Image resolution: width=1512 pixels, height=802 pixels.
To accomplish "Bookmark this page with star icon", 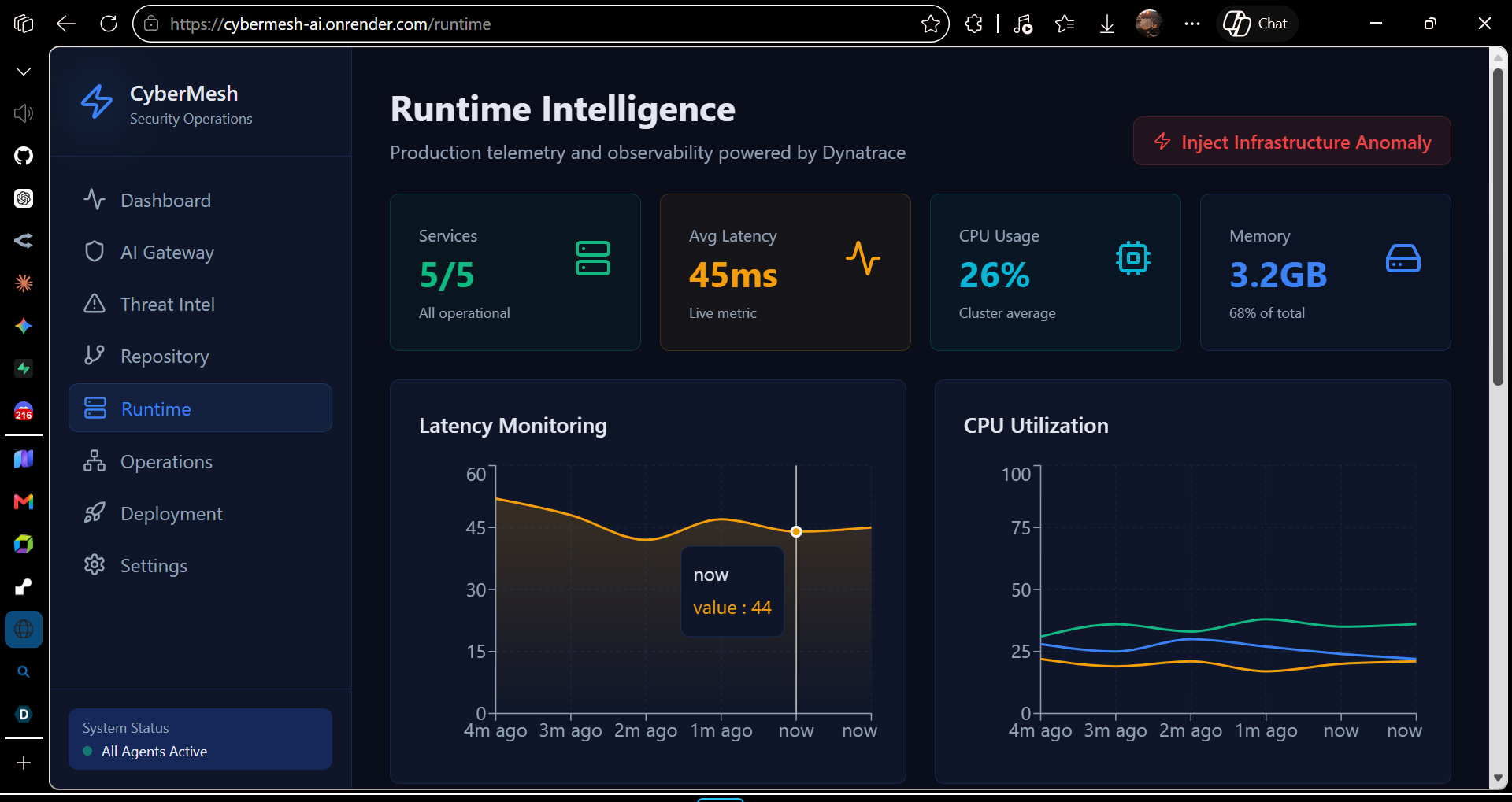I will coord(931,24).
